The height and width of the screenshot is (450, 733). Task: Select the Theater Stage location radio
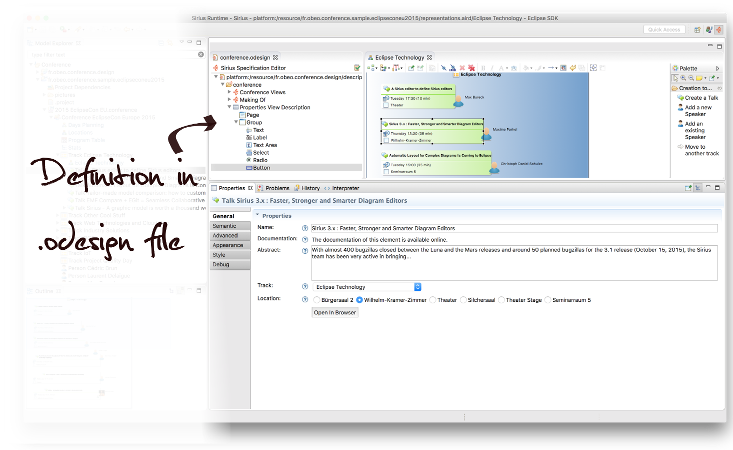501,300
